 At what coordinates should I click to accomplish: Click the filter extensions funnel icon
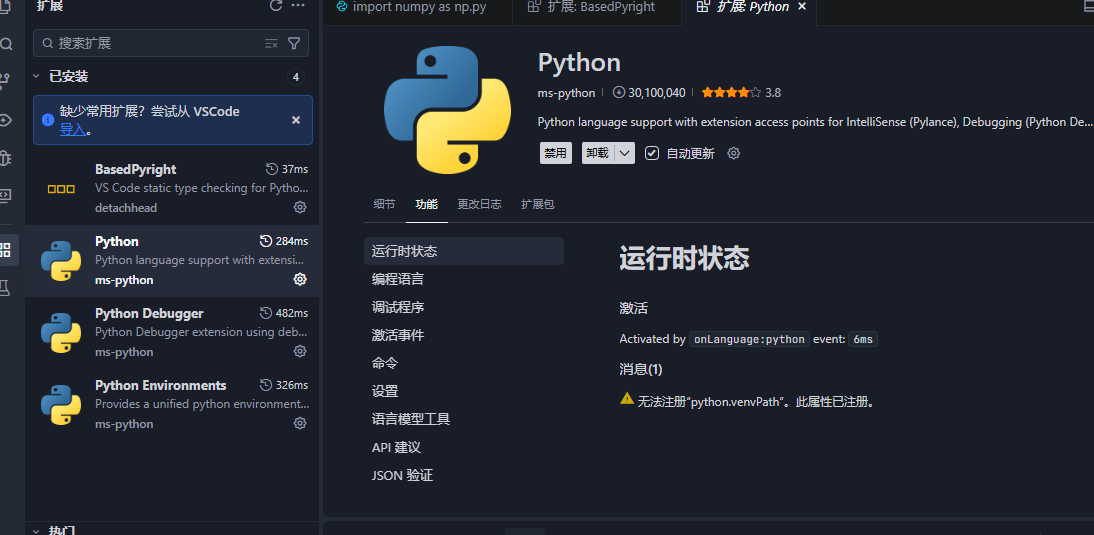(294, 43)
